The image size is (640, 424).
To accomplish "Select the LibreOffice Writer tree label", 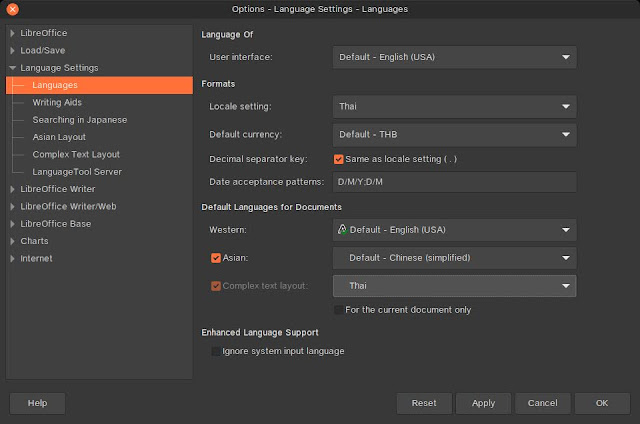I will coord(58,189).
